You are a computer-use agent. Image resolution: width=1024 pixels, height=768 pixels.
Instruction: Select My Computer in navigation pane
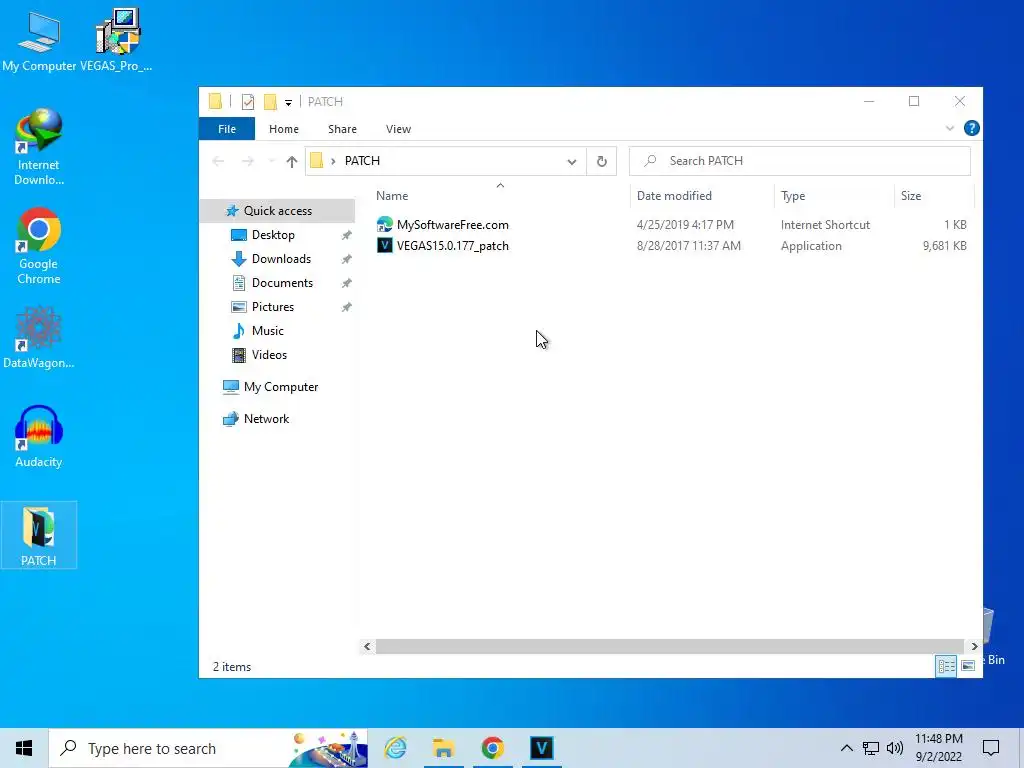[281, 387]
